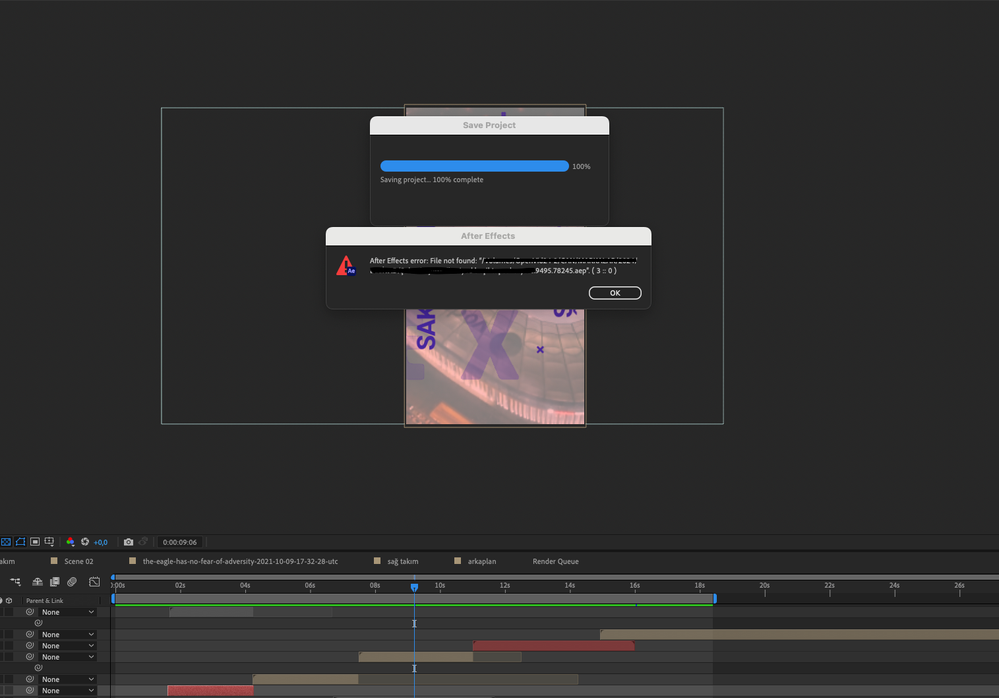Enable motion blur for the composition
The image size is (999, 698).
72,581
